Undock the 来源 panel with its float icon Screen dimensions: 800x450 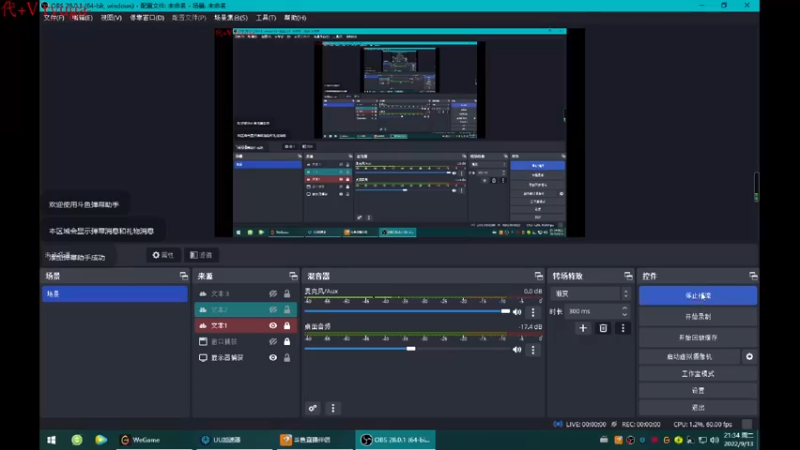pyautogui.click(x=293, y=276)
